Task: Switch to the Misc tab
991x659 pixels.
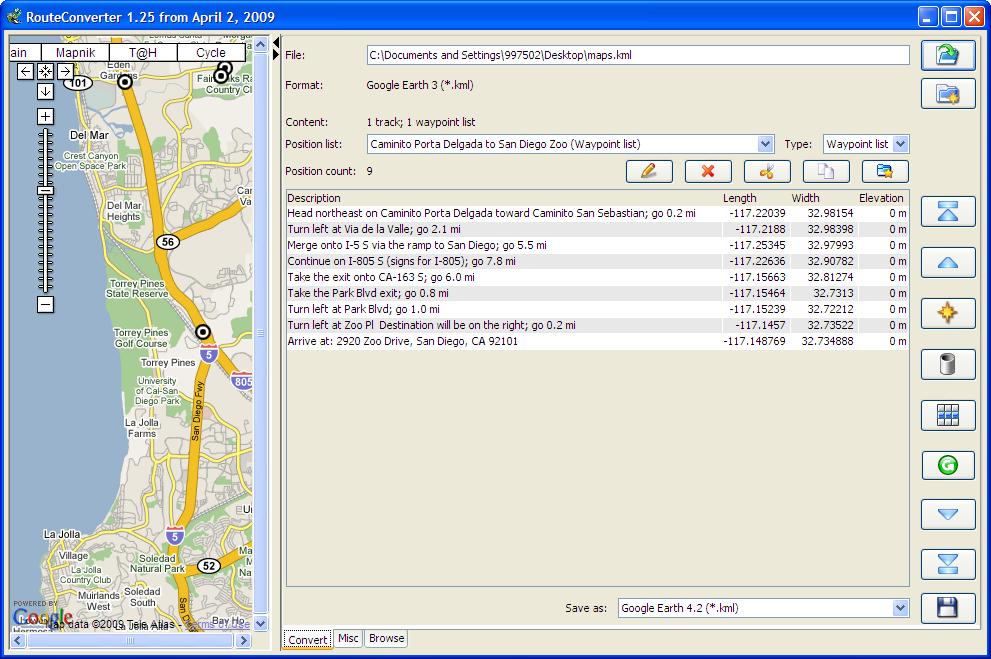Action: point(348,638)
